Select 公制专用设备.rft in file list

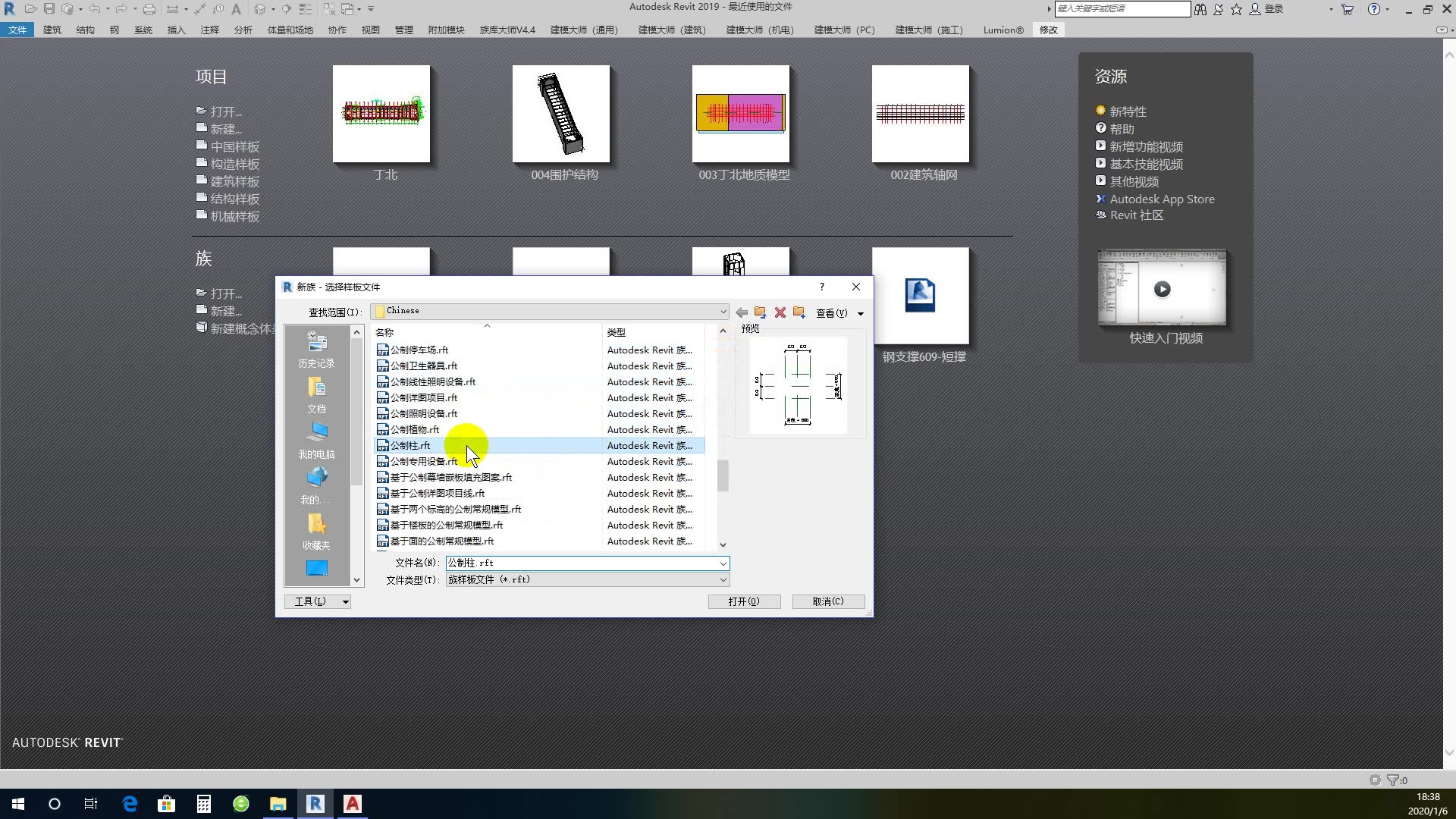pos(540,461)
